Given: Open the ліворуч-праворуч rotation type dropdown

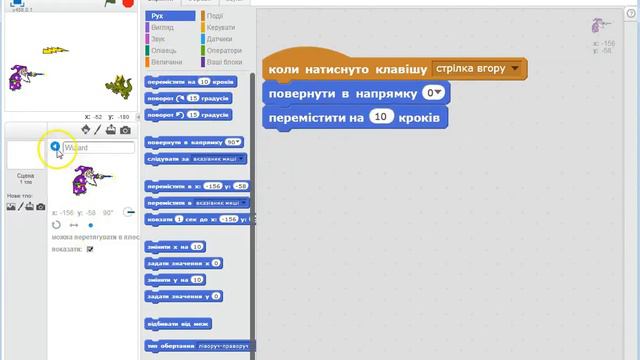Looking at the screenshot, I should point(224,346).
